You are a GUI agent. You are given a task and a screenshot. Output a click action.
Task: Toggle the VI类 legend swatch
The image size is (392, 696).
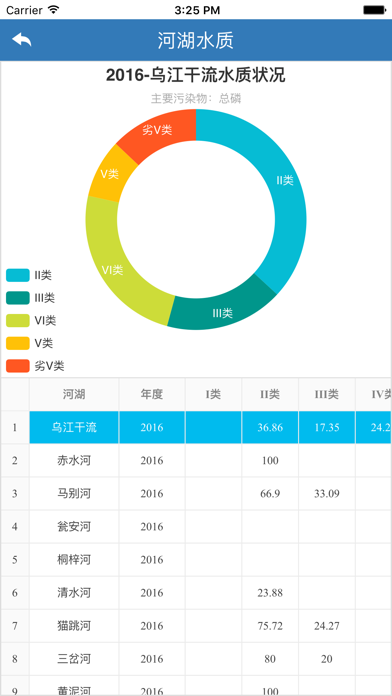18,320
